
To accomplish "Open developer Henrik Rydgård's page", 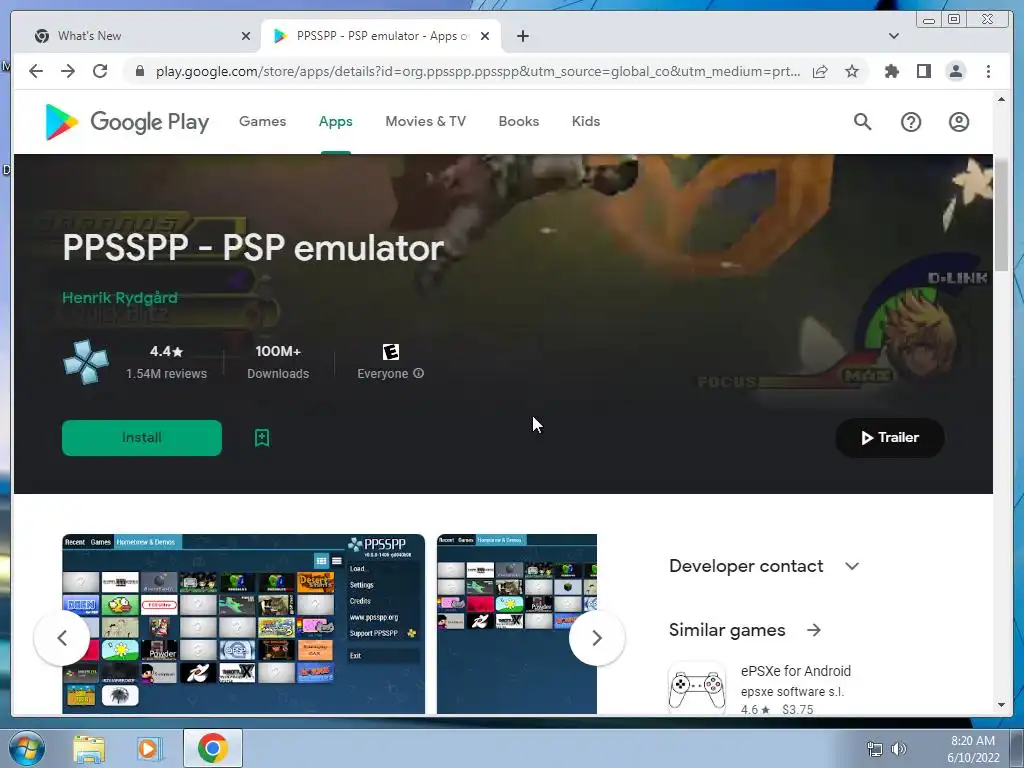I will click(120, 298).
